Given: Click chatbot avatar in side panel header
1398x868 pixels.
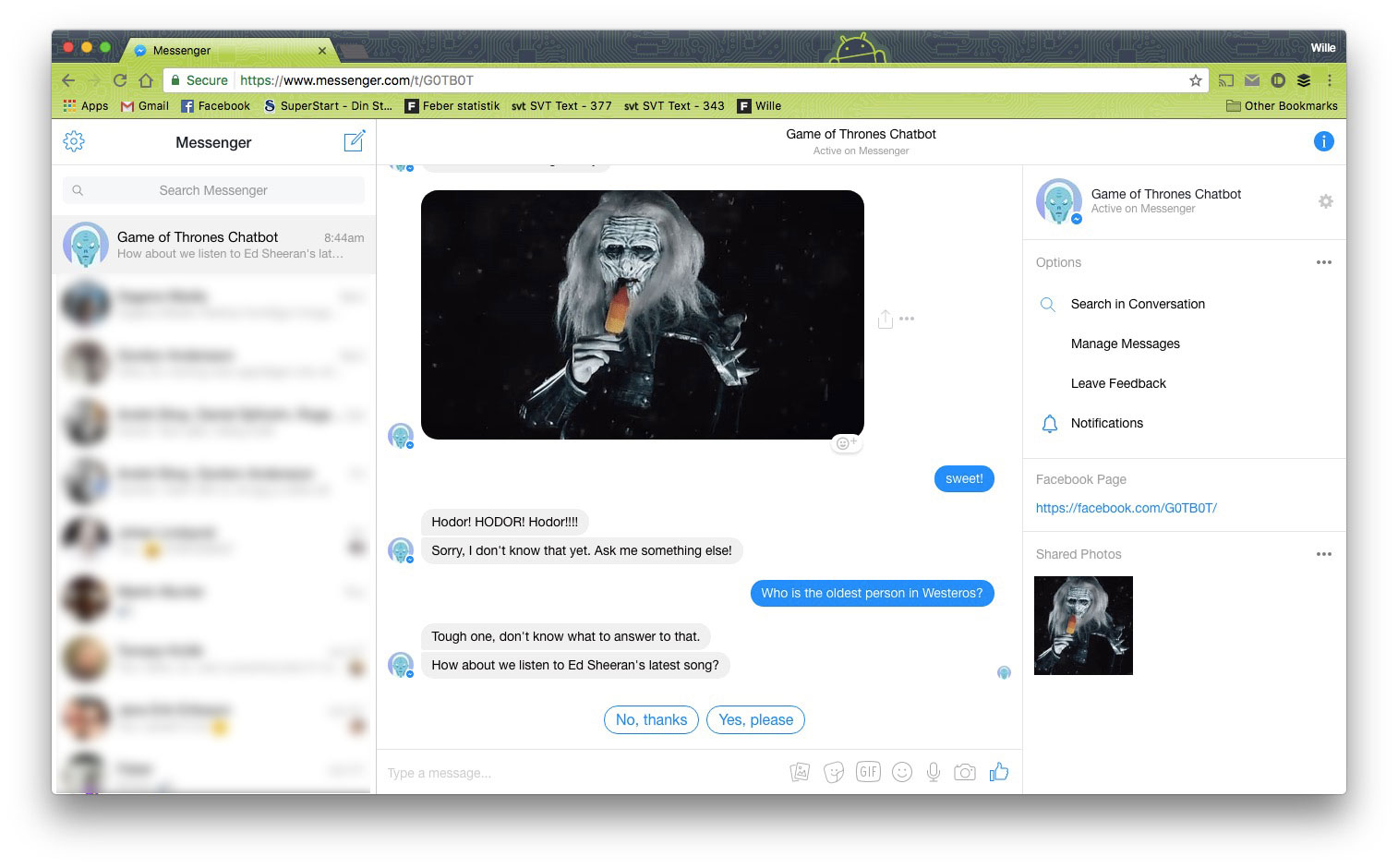Looking at the screenshot, I should point(1059,201).
